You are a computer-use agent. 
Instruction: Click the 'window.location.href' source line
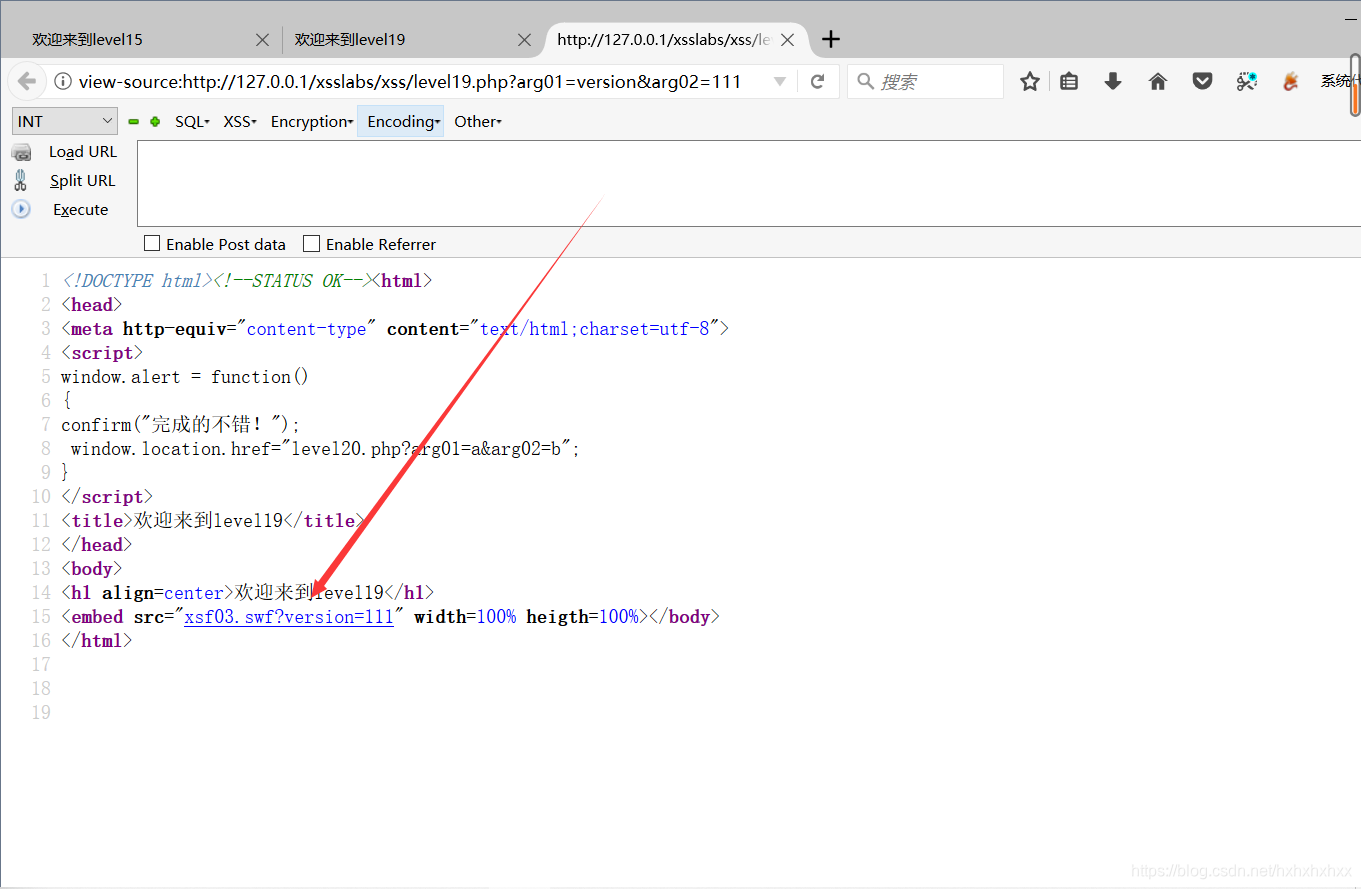click(325, 449)
